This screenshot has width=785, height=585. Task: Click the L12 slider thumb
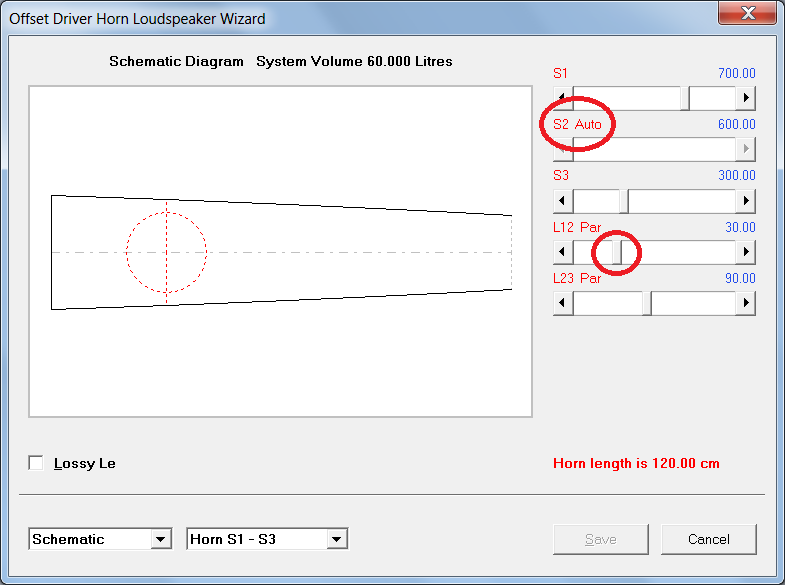[x=617, y=252]
